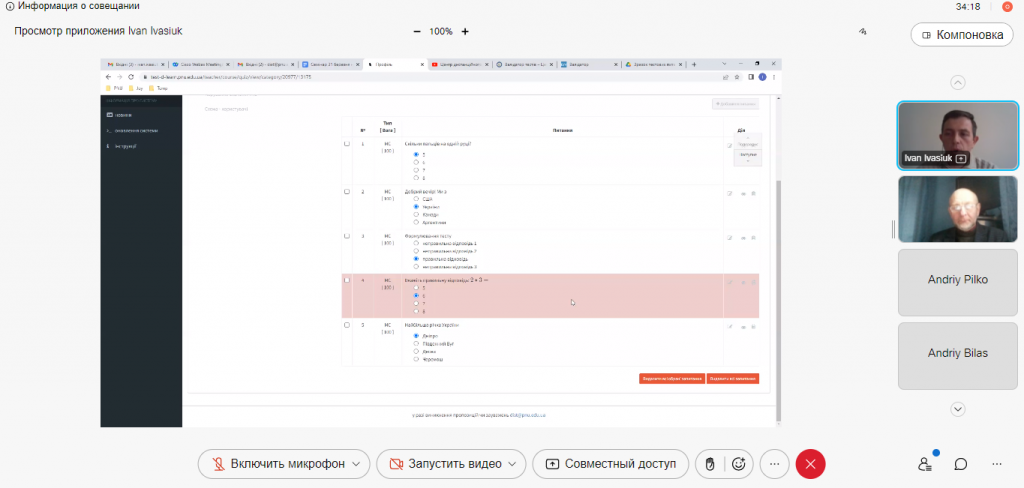
Task: Tick the checkbox for question 1
Action: pos(347,144)
